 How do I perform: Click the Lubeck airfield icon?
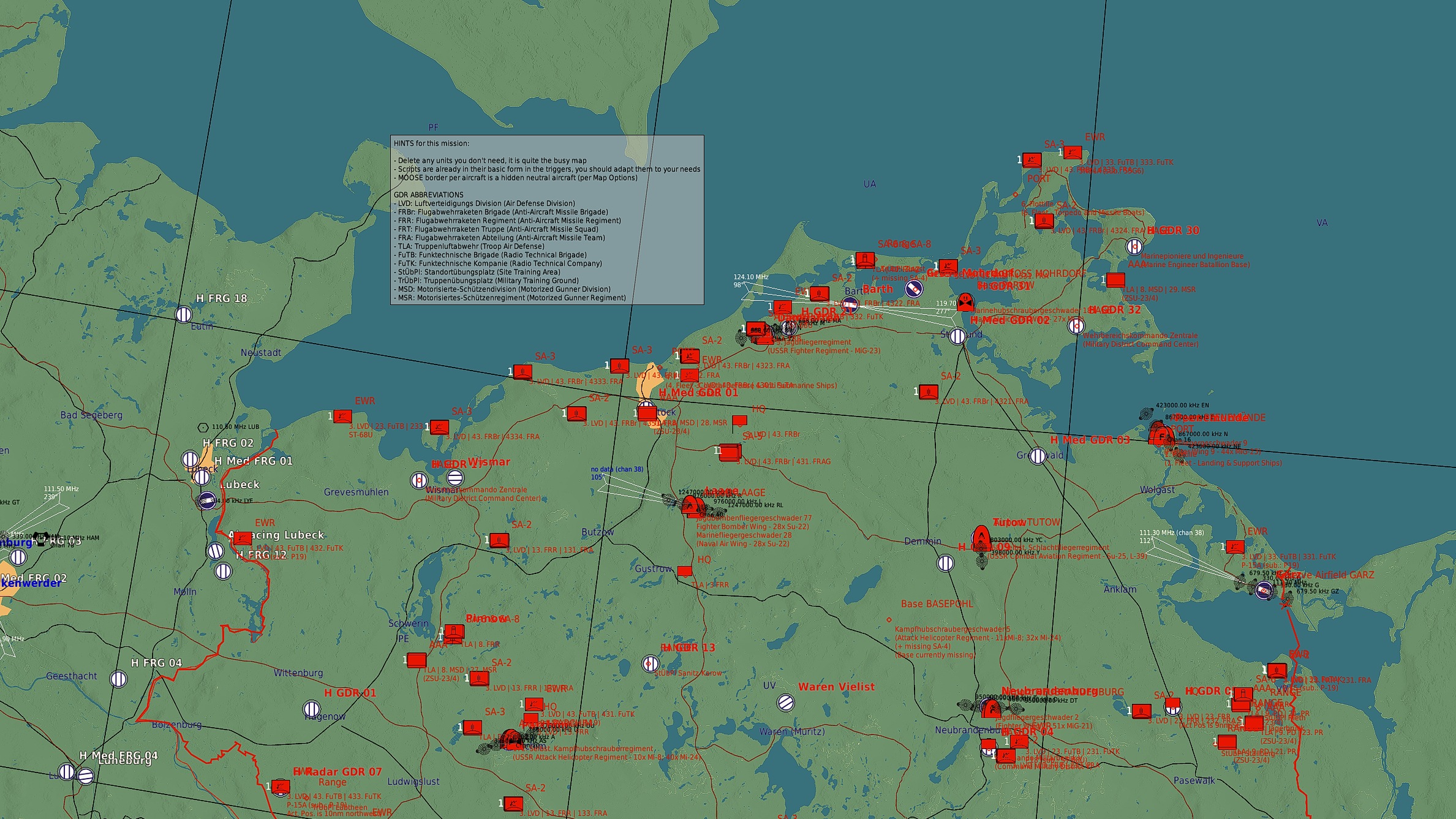[208, 501]
